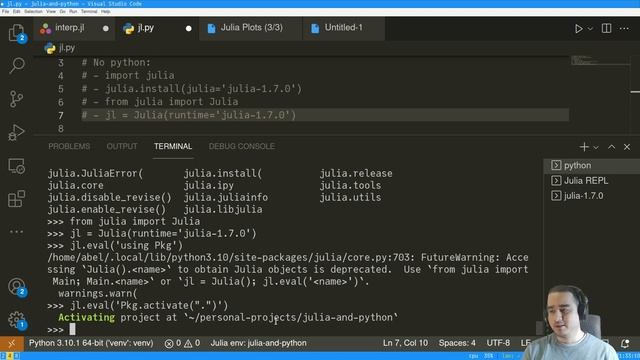Open editor More Actions menu
The width and height of the screenshot is (640, 360).
[624, 28]
